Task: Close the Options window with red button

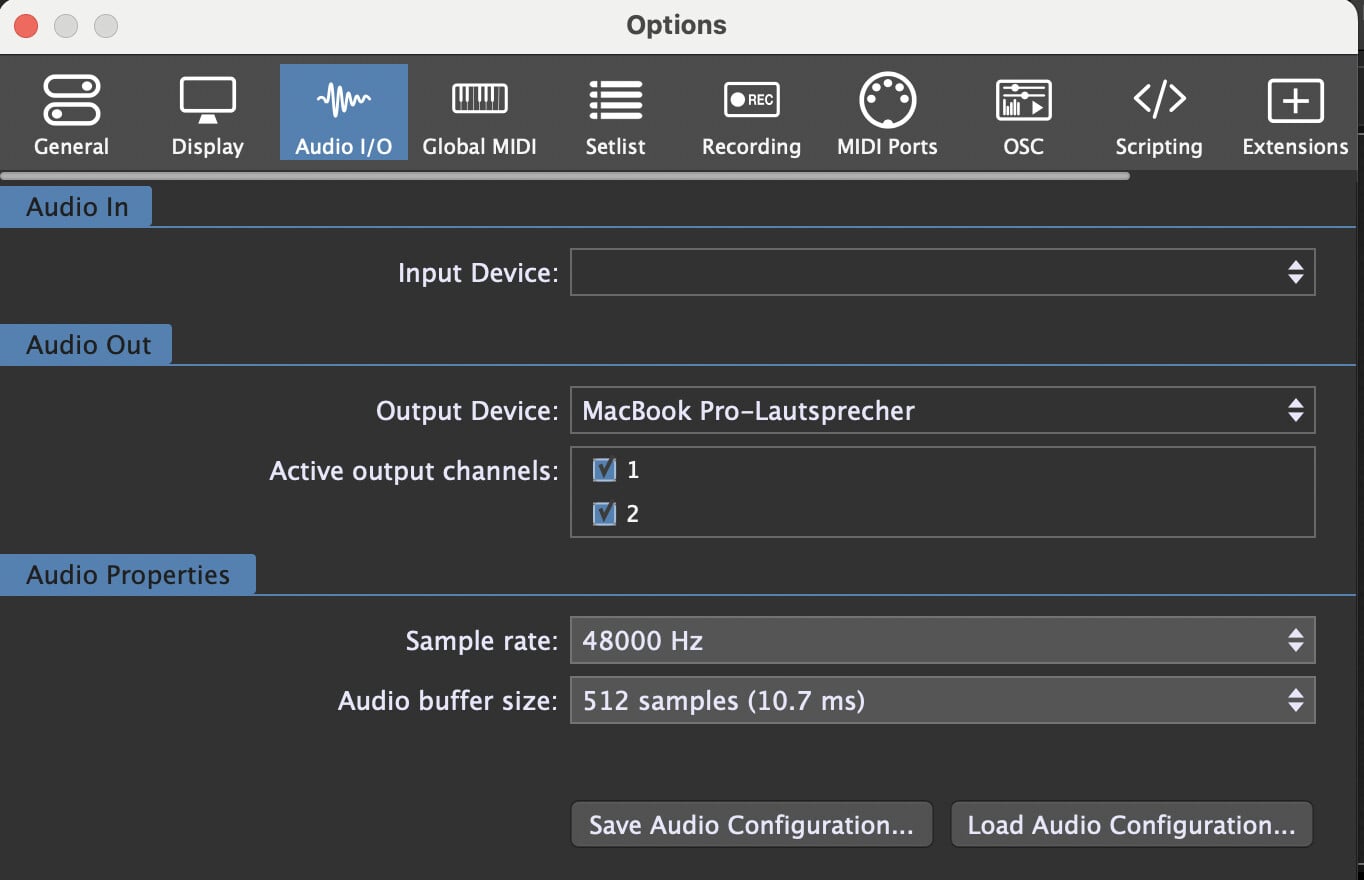Action: coord(25,25)
